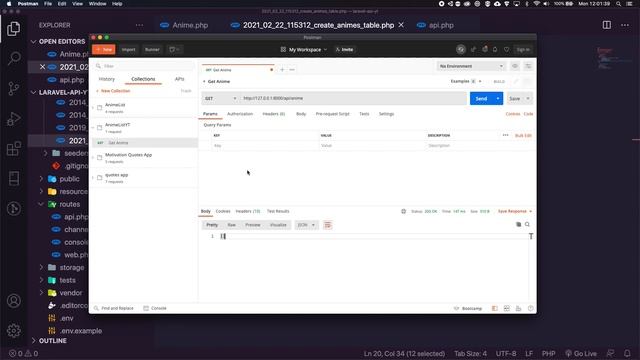Open the Accounts icon in VS Code
This screenshot has width=640, height=360.
(13, 301)
